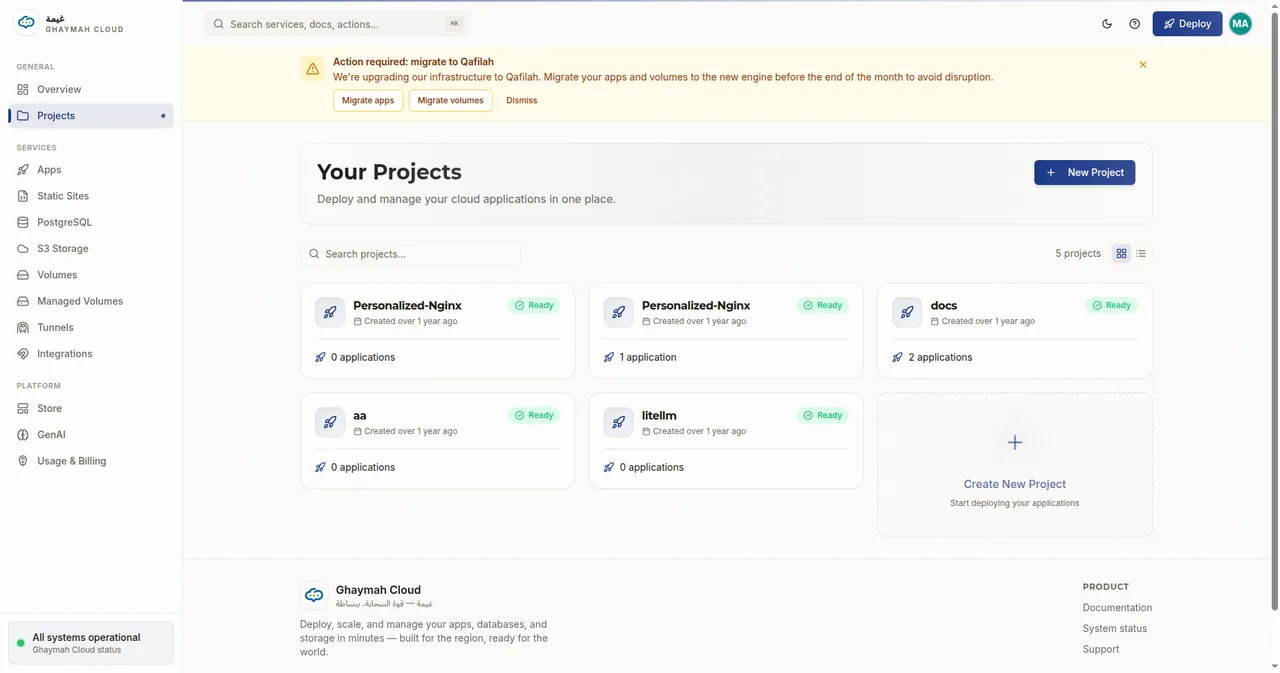Close the migration banner with the X
Screen dimensions: 1280x673
pyautogui.click(x=1143, y=65)
